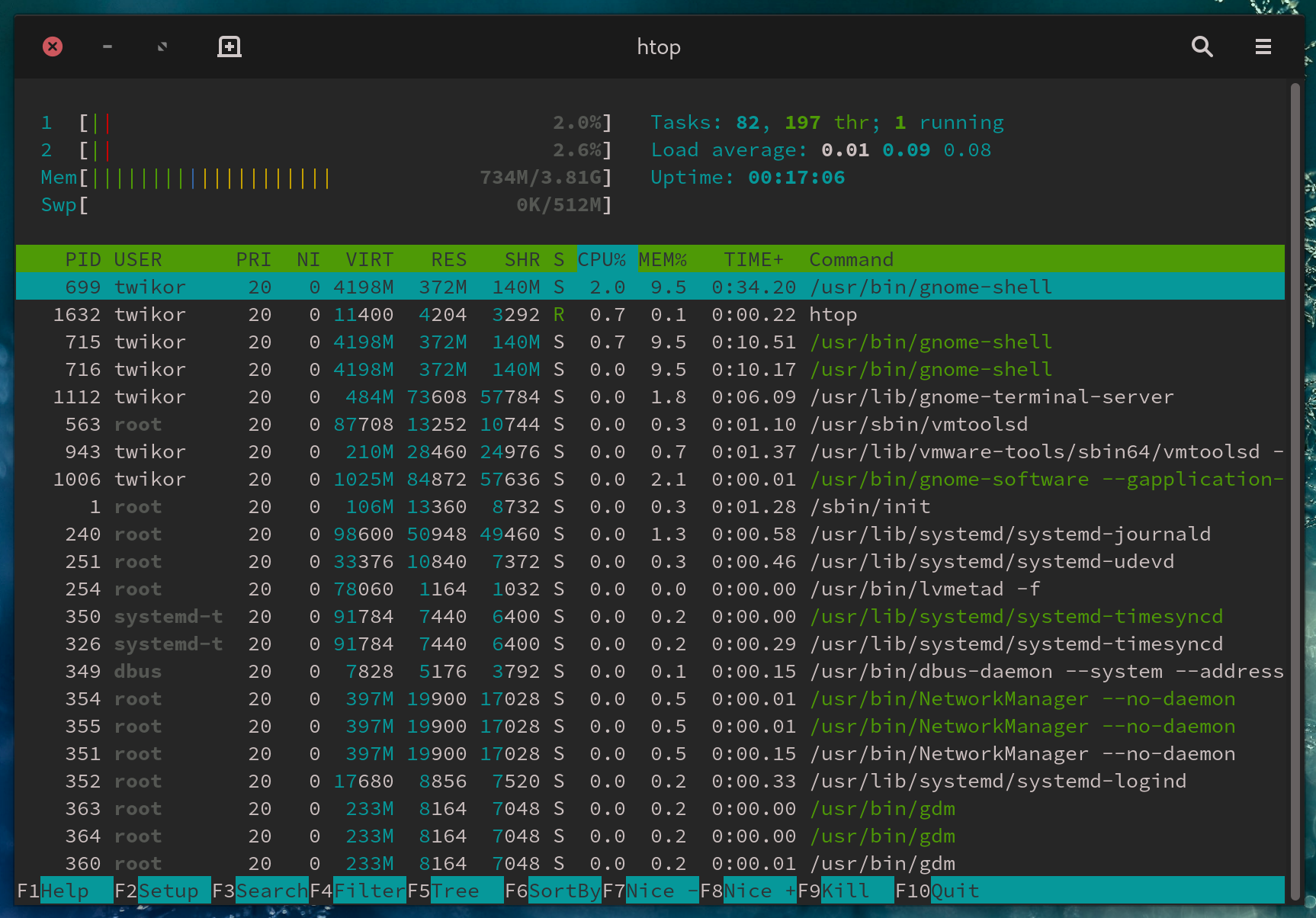Activate F4 Filter in the bottom bar

click(369, 891)
